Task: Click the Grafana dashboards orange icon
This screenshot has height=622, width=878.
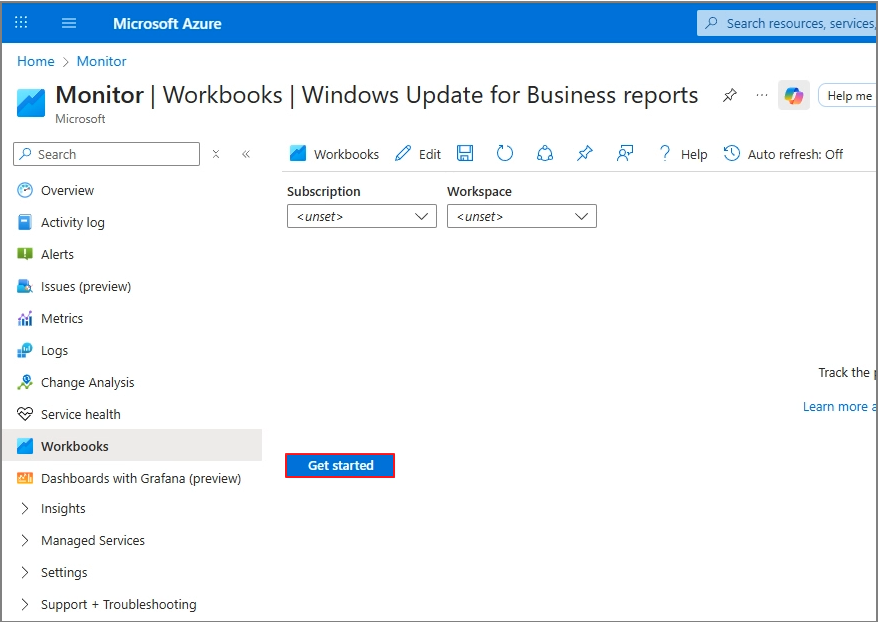Action: point(25,478)
